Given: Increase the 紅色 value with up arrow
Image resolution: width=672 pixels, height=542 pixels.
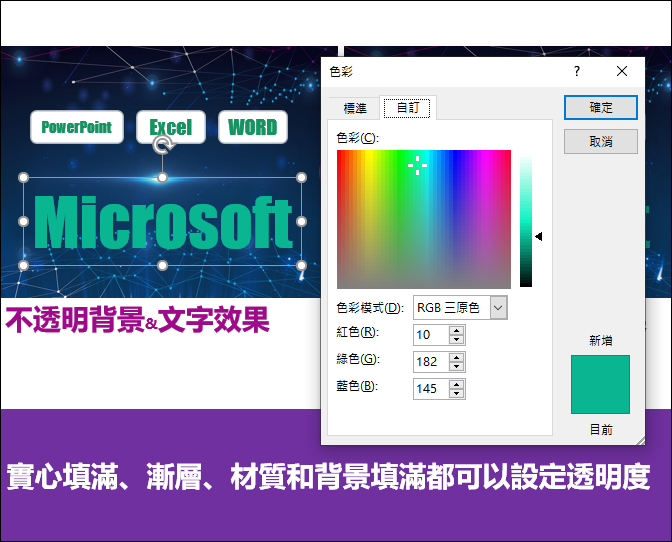Looking at the screenshot, I should coord(456,330).
